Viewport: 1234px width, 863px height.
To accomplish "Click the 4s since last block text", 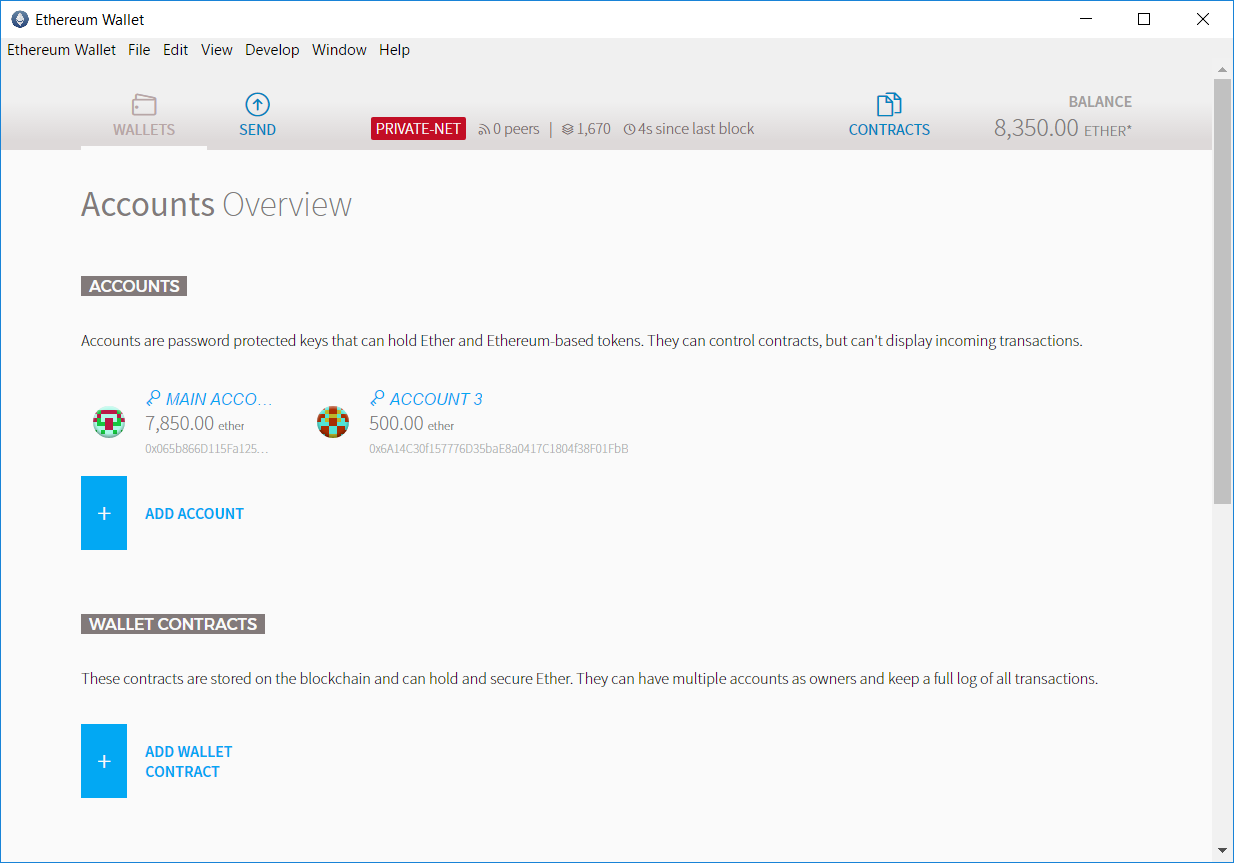I will click(x=696, y=129).
